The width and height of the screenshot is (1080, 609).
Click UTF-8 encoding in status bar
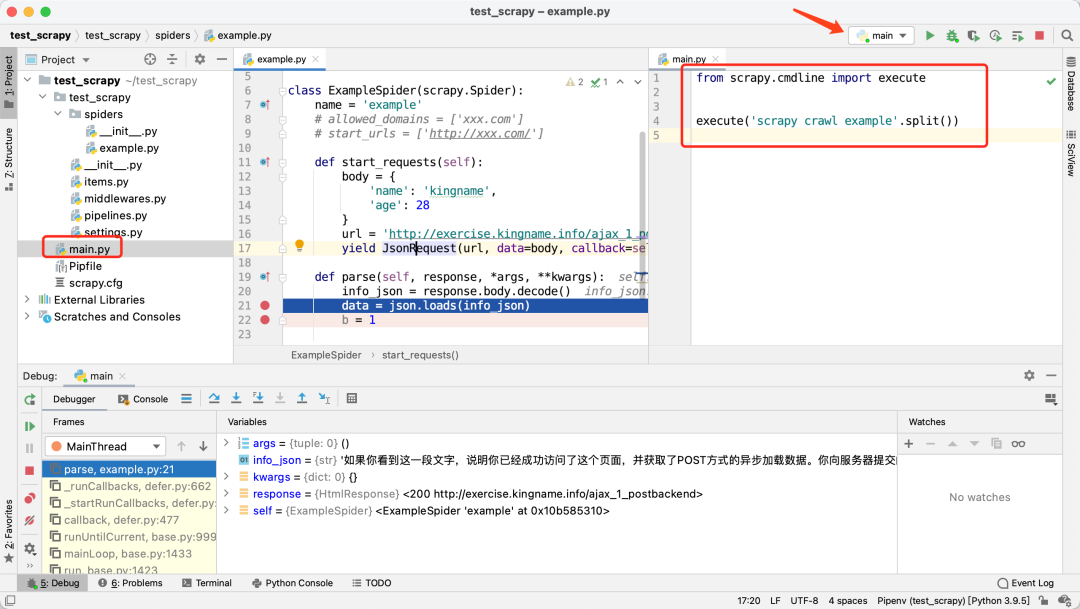(804, 601)
